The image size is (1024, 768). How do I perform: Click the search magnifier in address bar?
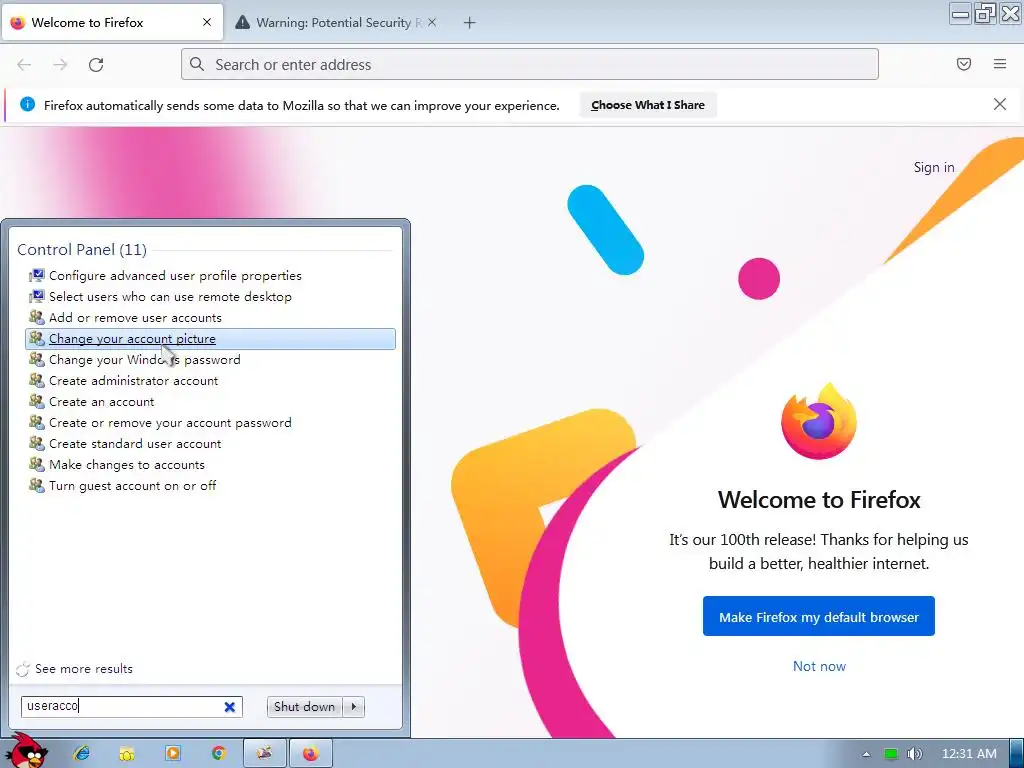coord(197,64)
